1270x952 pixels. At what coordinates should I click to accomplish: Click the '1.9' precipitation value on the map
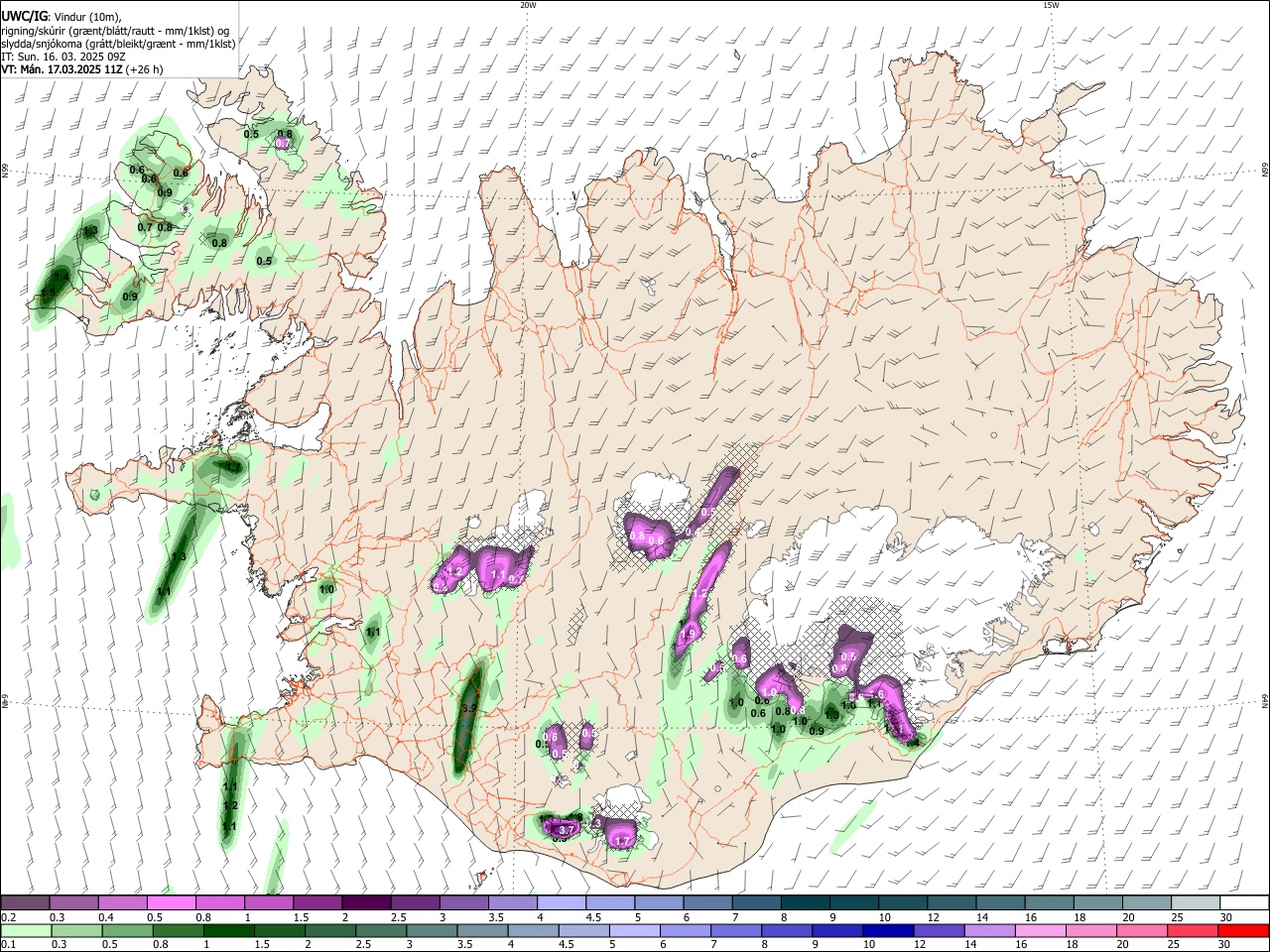[688, 634]
